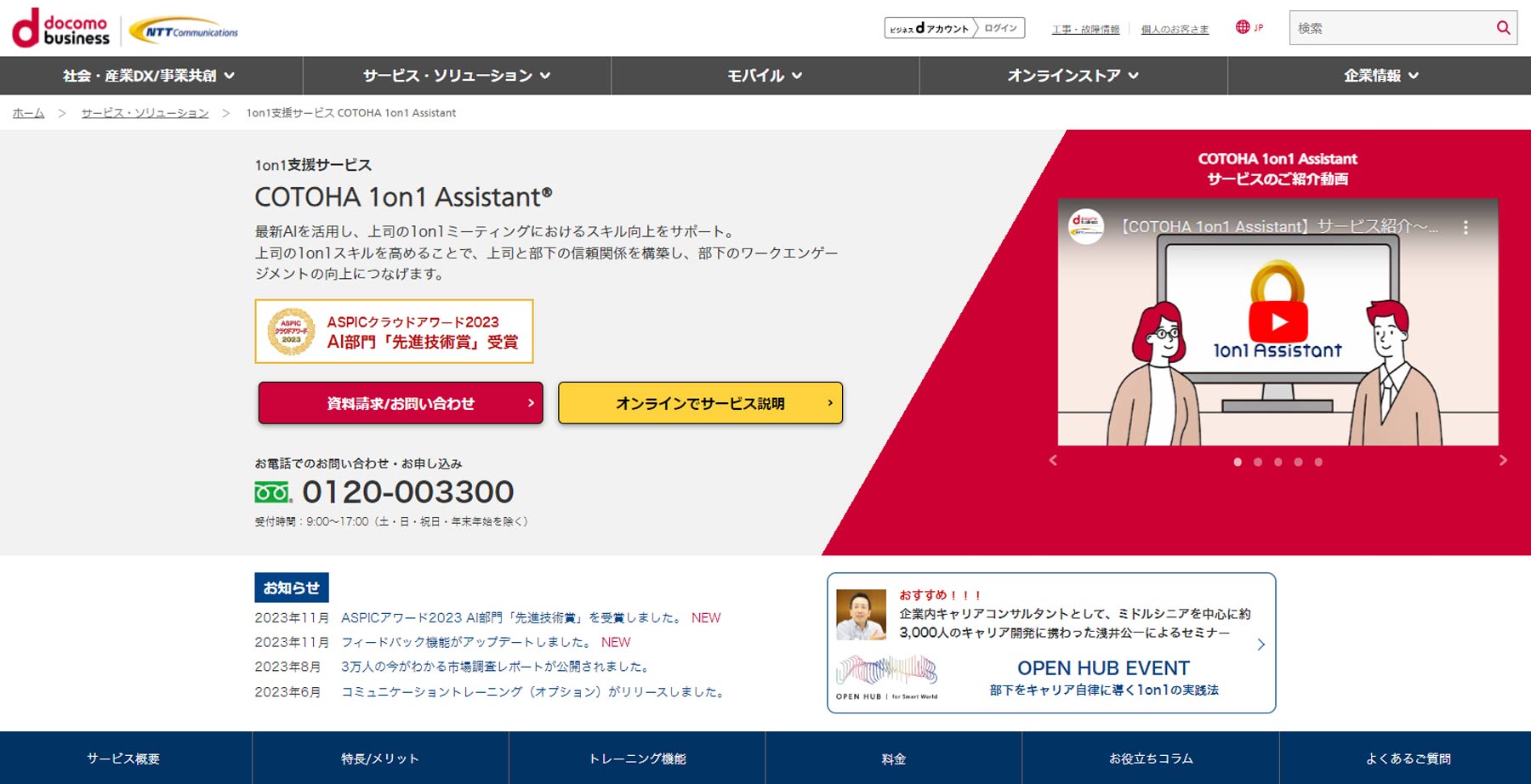
Task: Open フィードバック機能がアップデート news link
Action: (466, 642)
